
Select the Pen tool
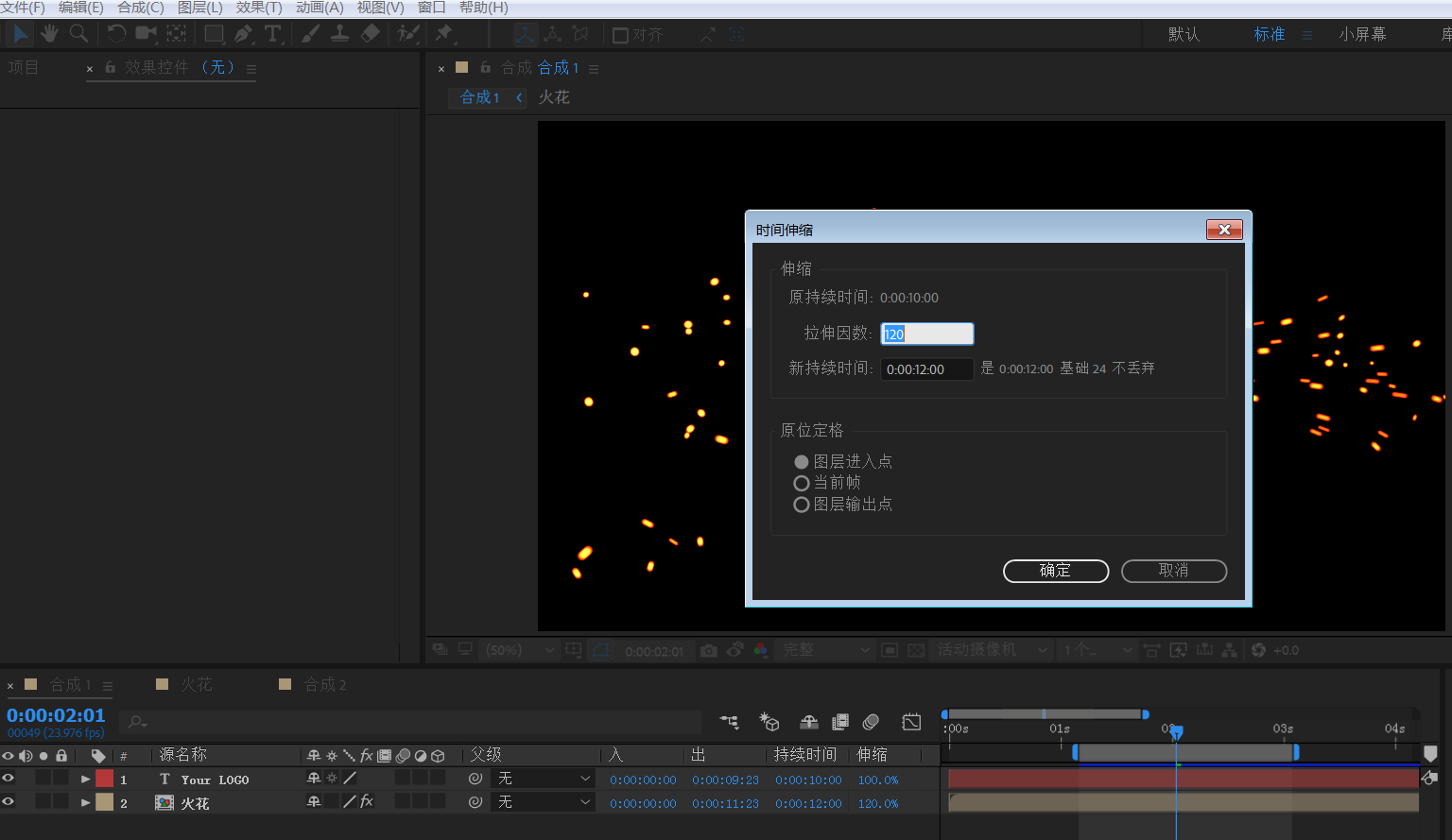tap(244, 33)
